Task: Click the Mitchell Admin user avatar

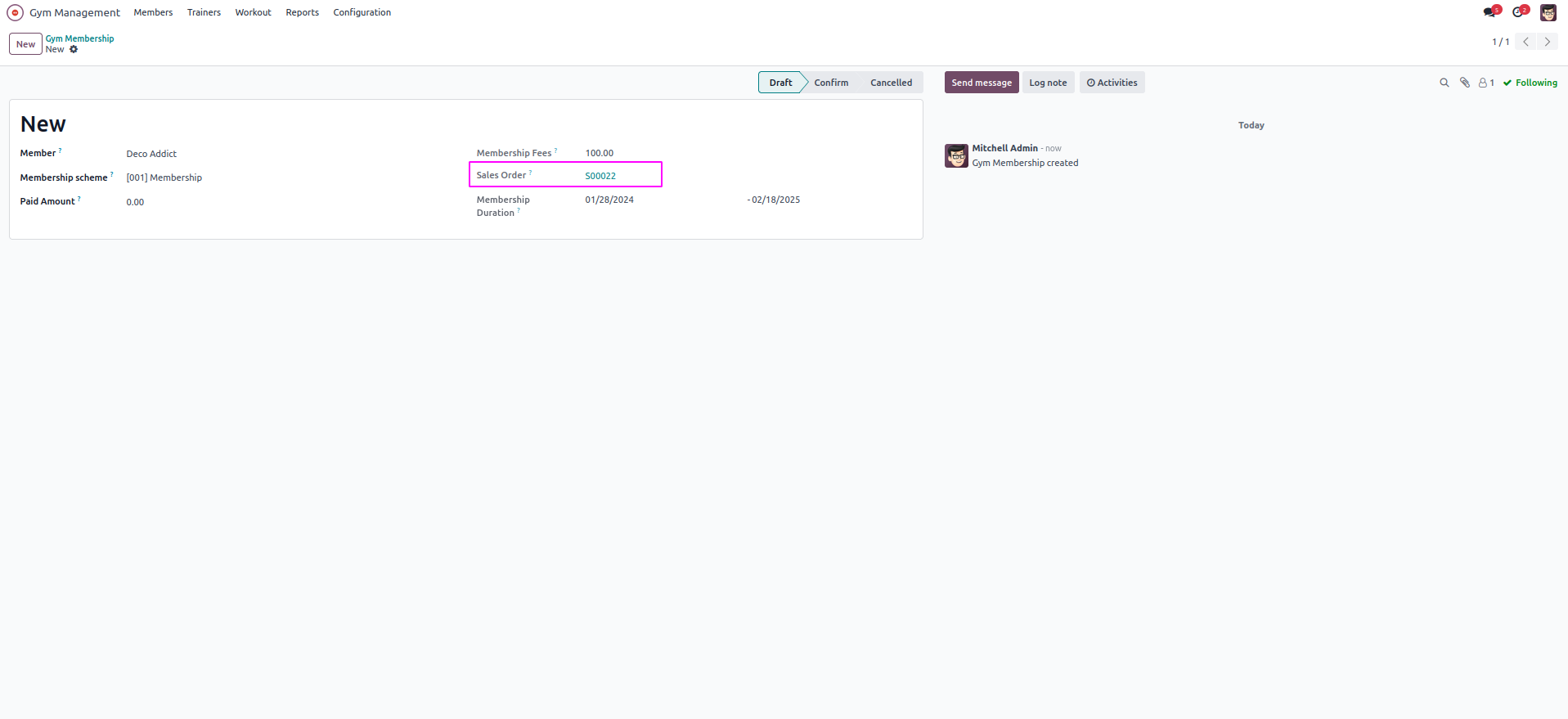Action: coord(1548,12)
